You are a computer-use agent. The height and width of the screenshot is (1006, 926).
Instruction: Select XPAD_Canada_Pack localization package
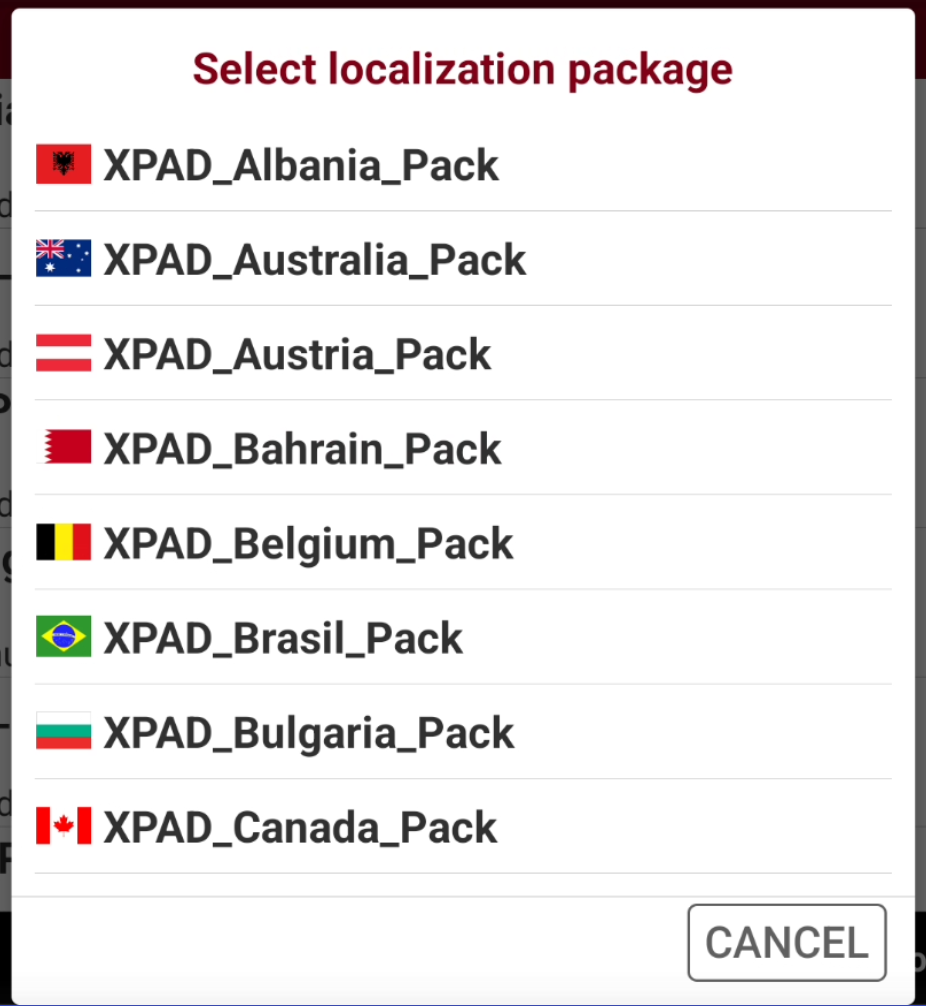(463, 826)
